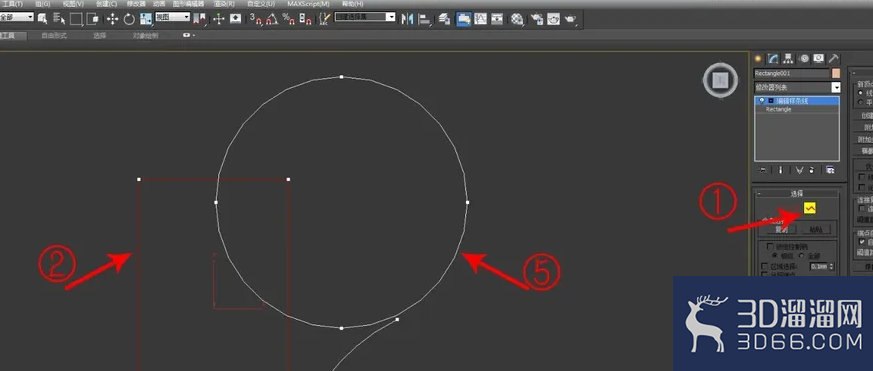This screenshot has height=371, width=873.
Task: Collapse the Selection rollout header
Action: pyautogui.click(x=796, y=193)
